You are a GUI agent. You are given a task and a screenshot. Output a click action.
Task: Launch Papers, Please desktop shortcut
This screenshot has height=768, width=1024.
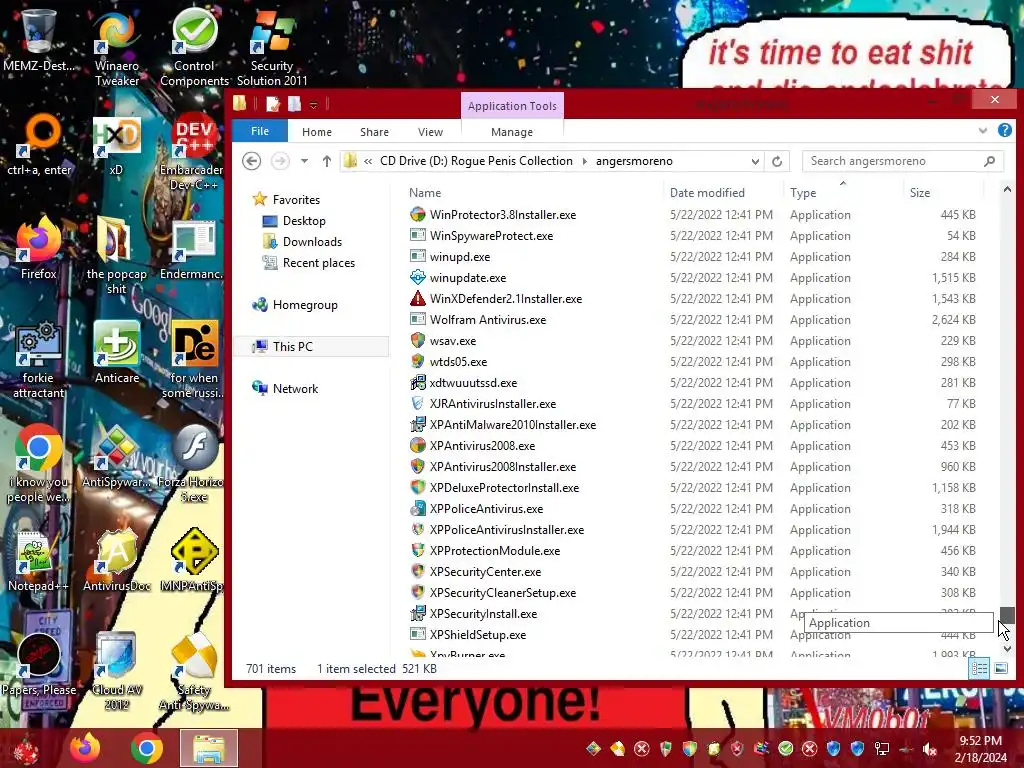click(39, 664)
